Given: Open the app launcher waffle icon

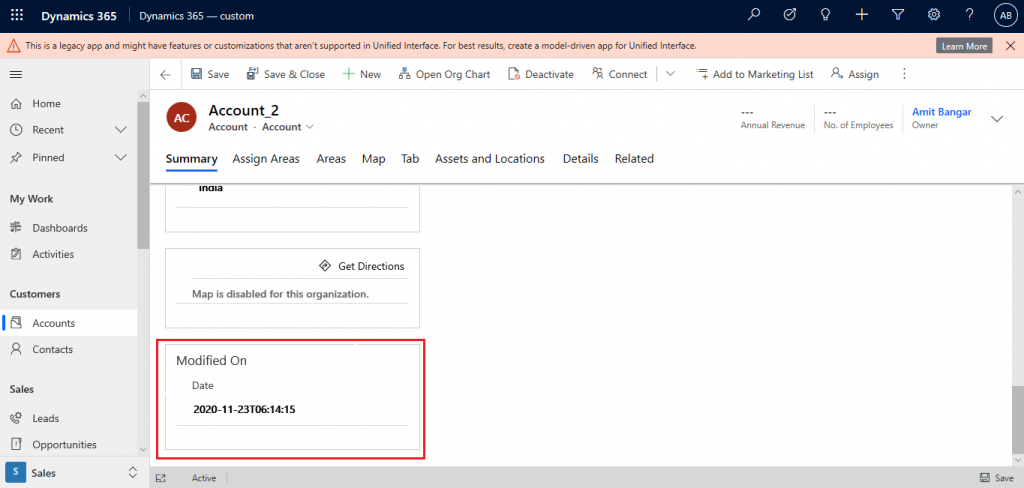Looking at the screenshot, I should (17, 16).
